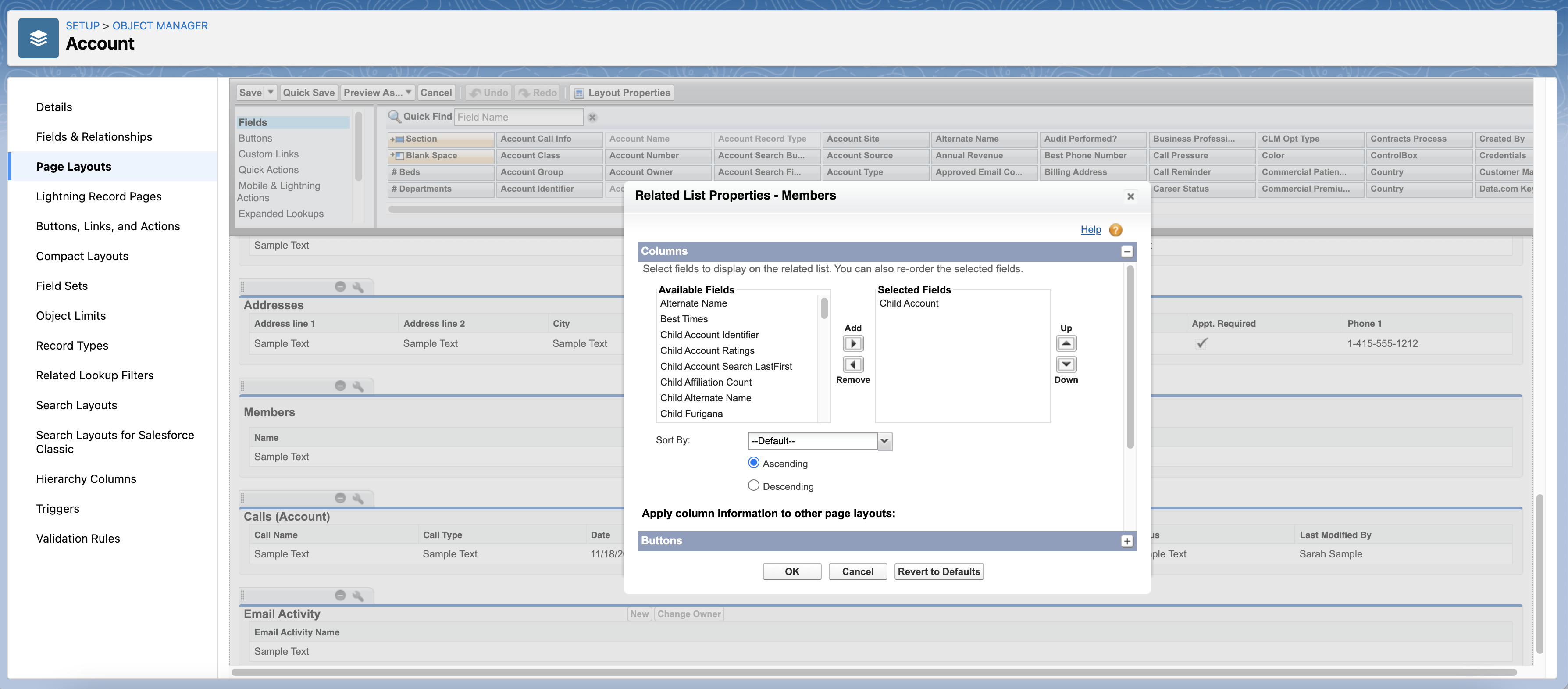This screenshot has height=689, width=1568.
Task: Click the OK button
Action: point(791,571)
